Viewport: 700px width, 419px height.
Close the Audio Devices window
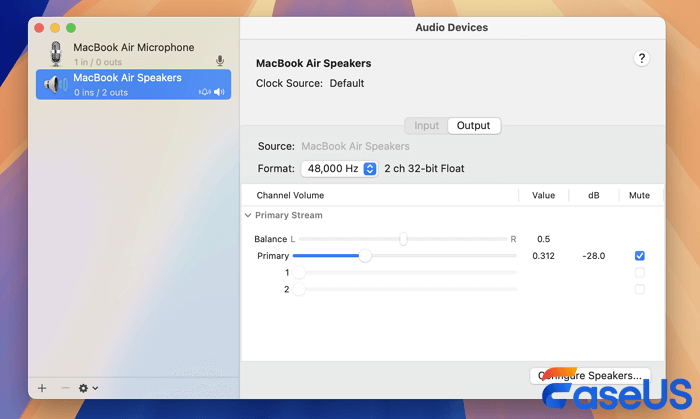pos(39,28)
